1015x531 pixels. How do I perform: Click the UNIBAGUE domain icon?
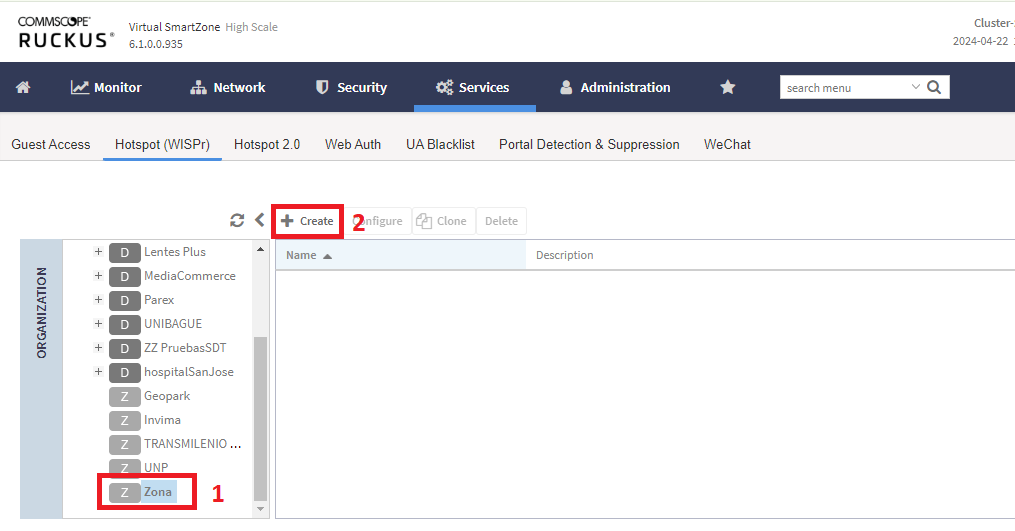[124, 324]
